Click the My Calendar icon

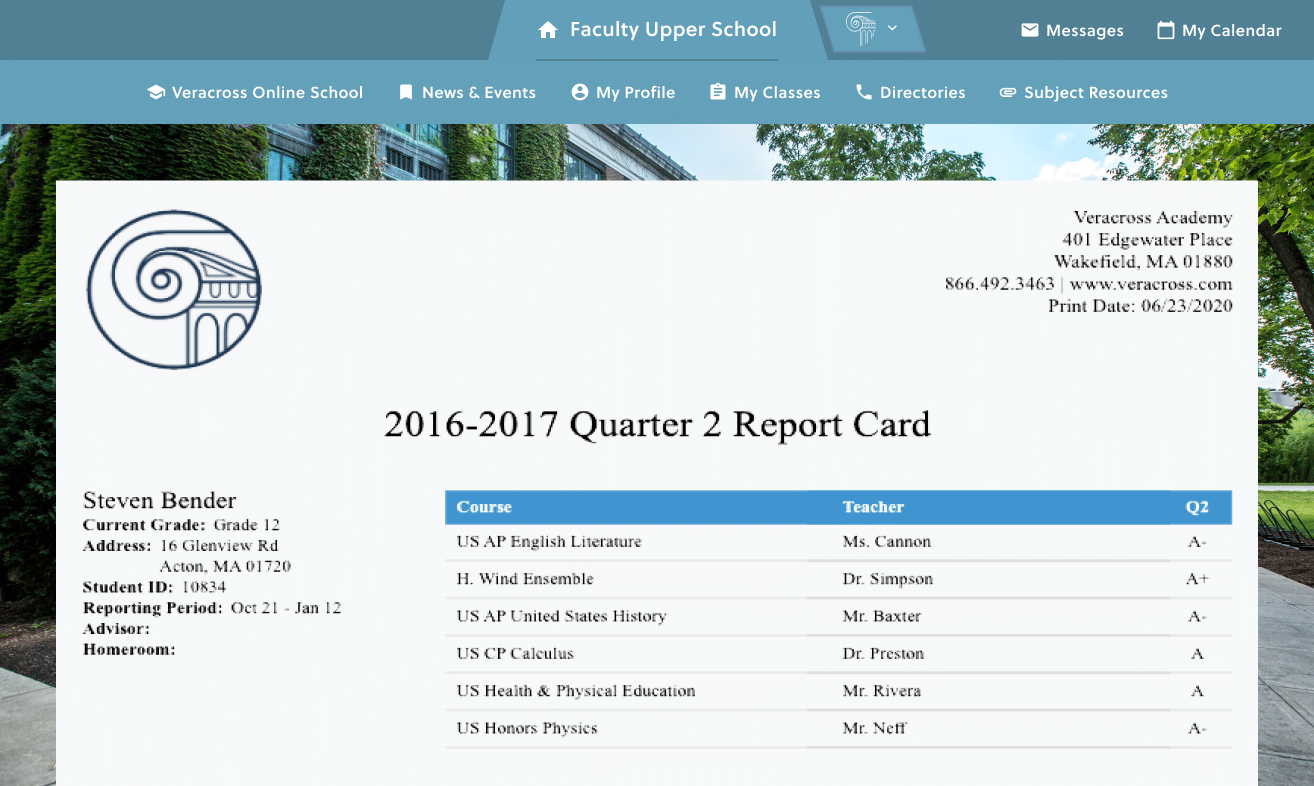point(1165,30)
